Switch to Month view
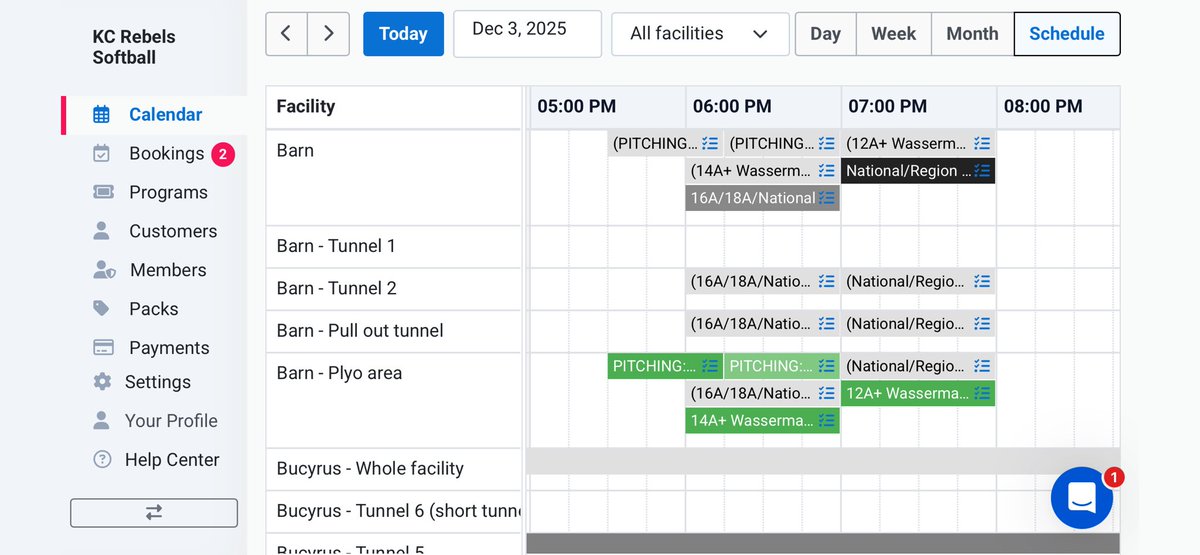The image size is (1200, 555). tap(972, 34)
